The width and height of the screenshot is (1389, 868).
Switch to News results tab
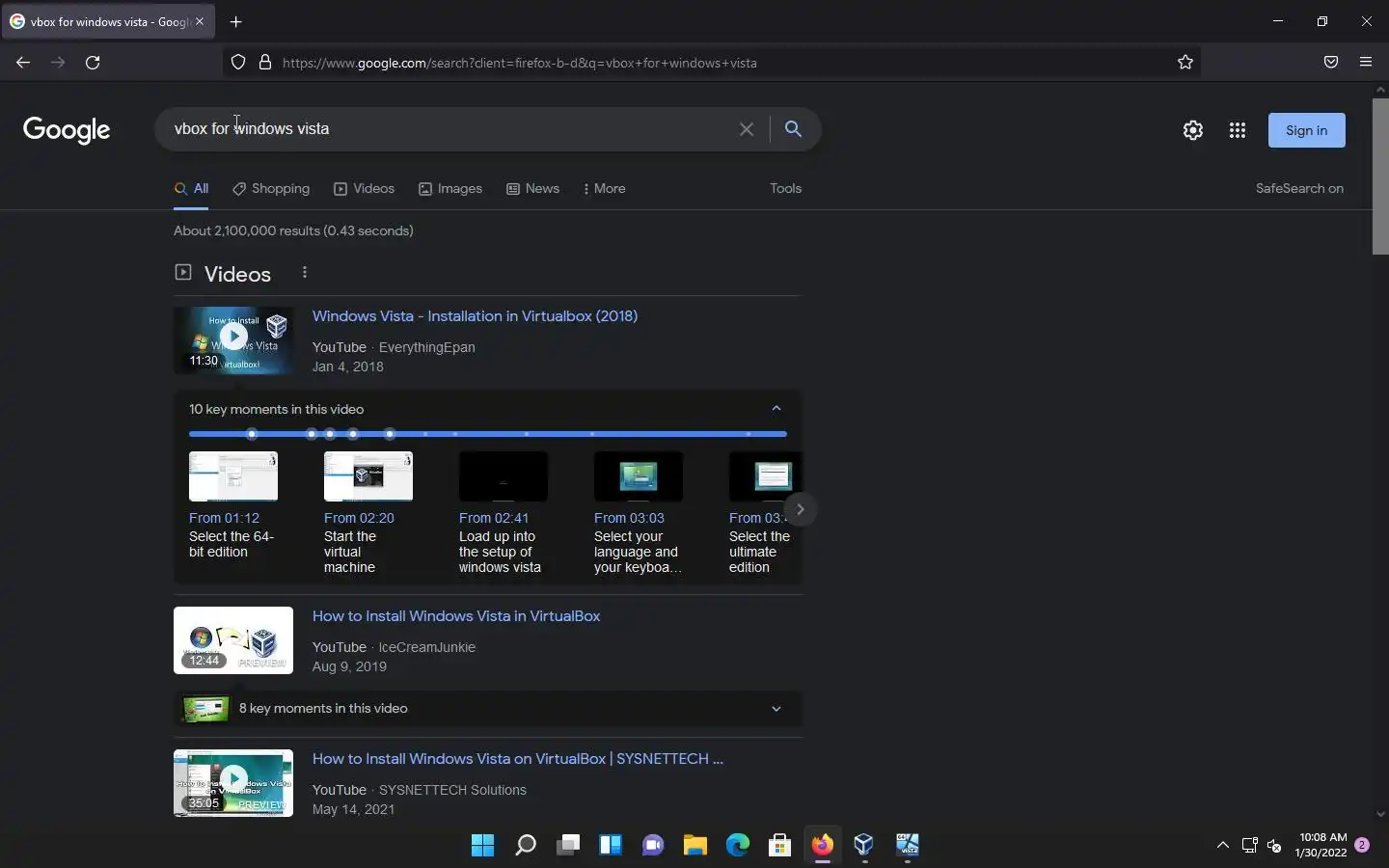[533, 189]
